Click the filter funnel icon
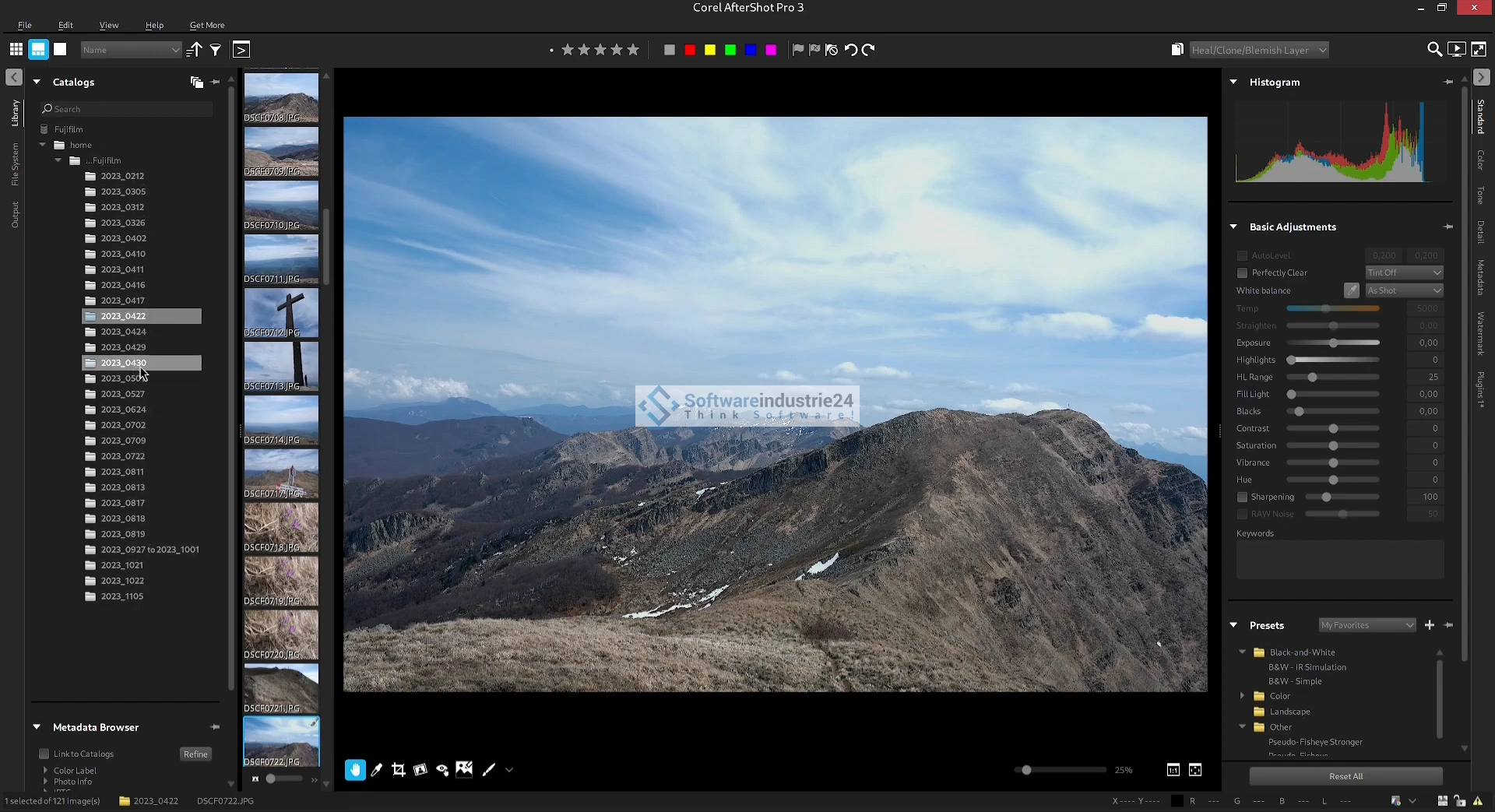1495x812 pixels. (x=216, y=50)
